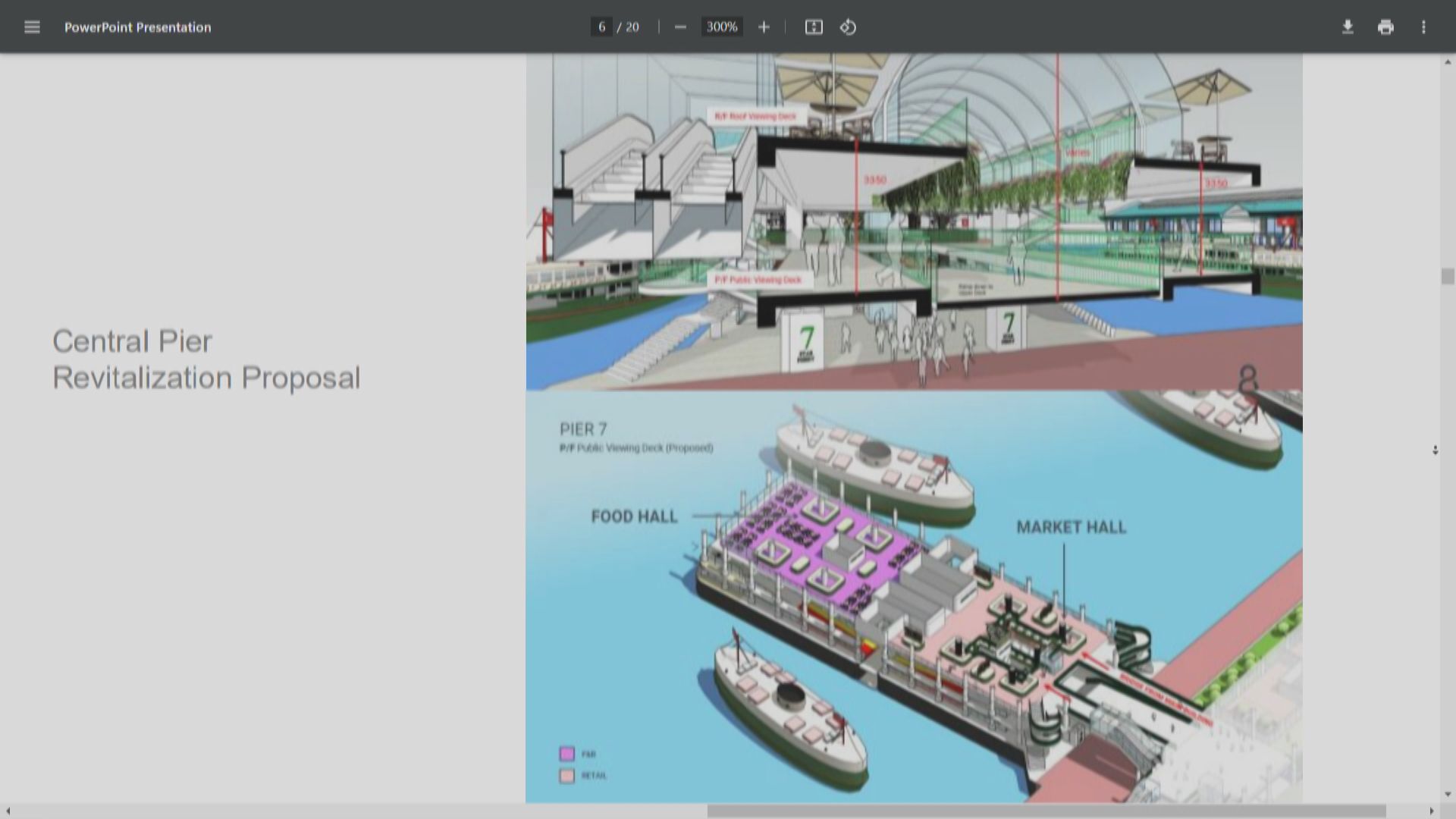Click the zoom in plus icon
The image size is (1456, 819).
click(x=764, y=27)
